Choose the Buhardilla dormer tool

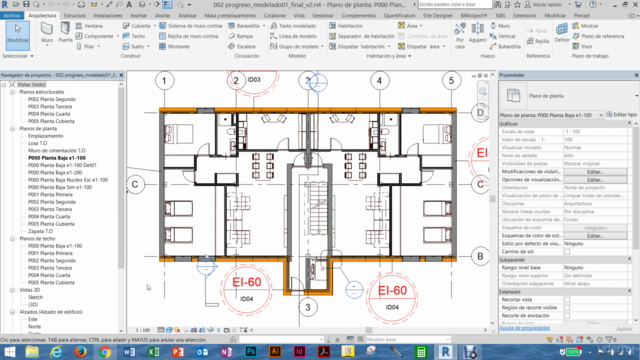(505, 47)
